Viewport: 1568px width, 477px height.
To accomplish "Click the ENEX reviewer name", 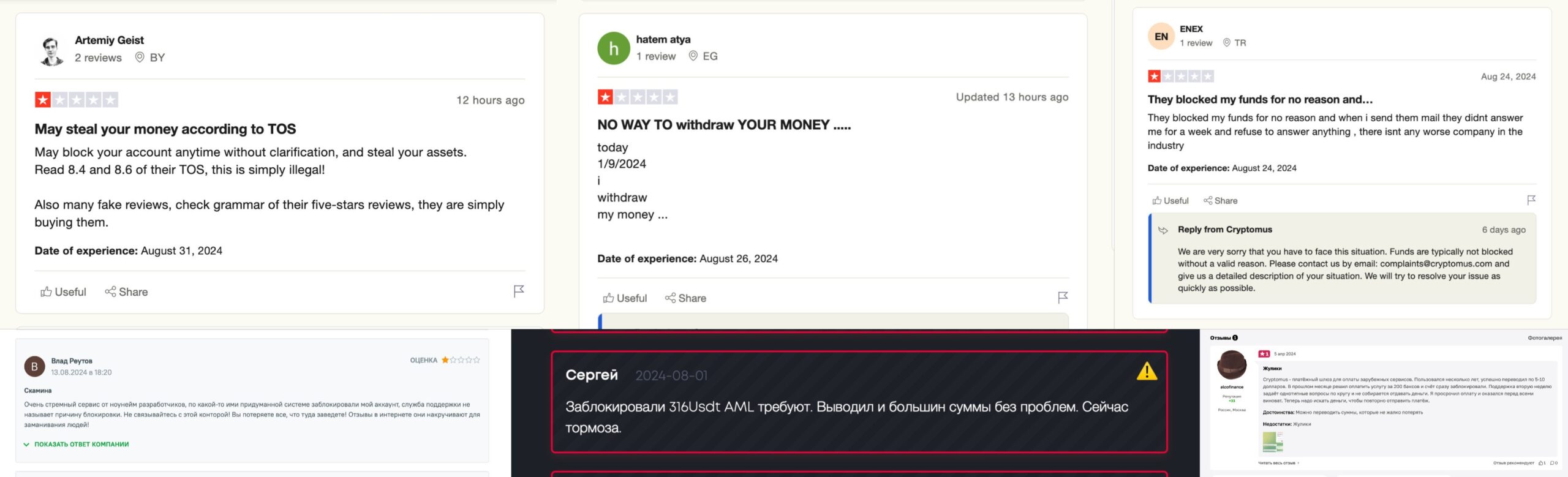I will [1191, 29].
